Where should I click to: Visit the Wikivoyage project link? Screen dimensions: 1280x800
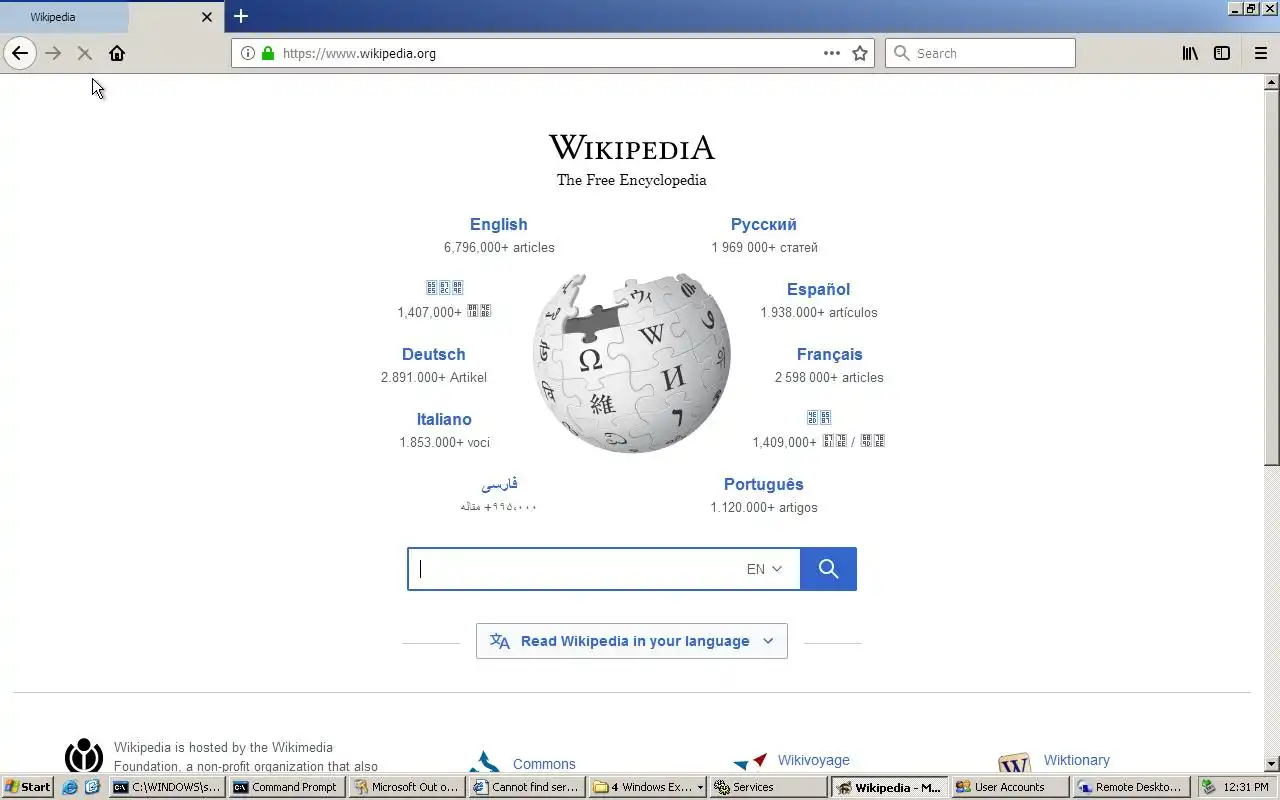[814, 760]
